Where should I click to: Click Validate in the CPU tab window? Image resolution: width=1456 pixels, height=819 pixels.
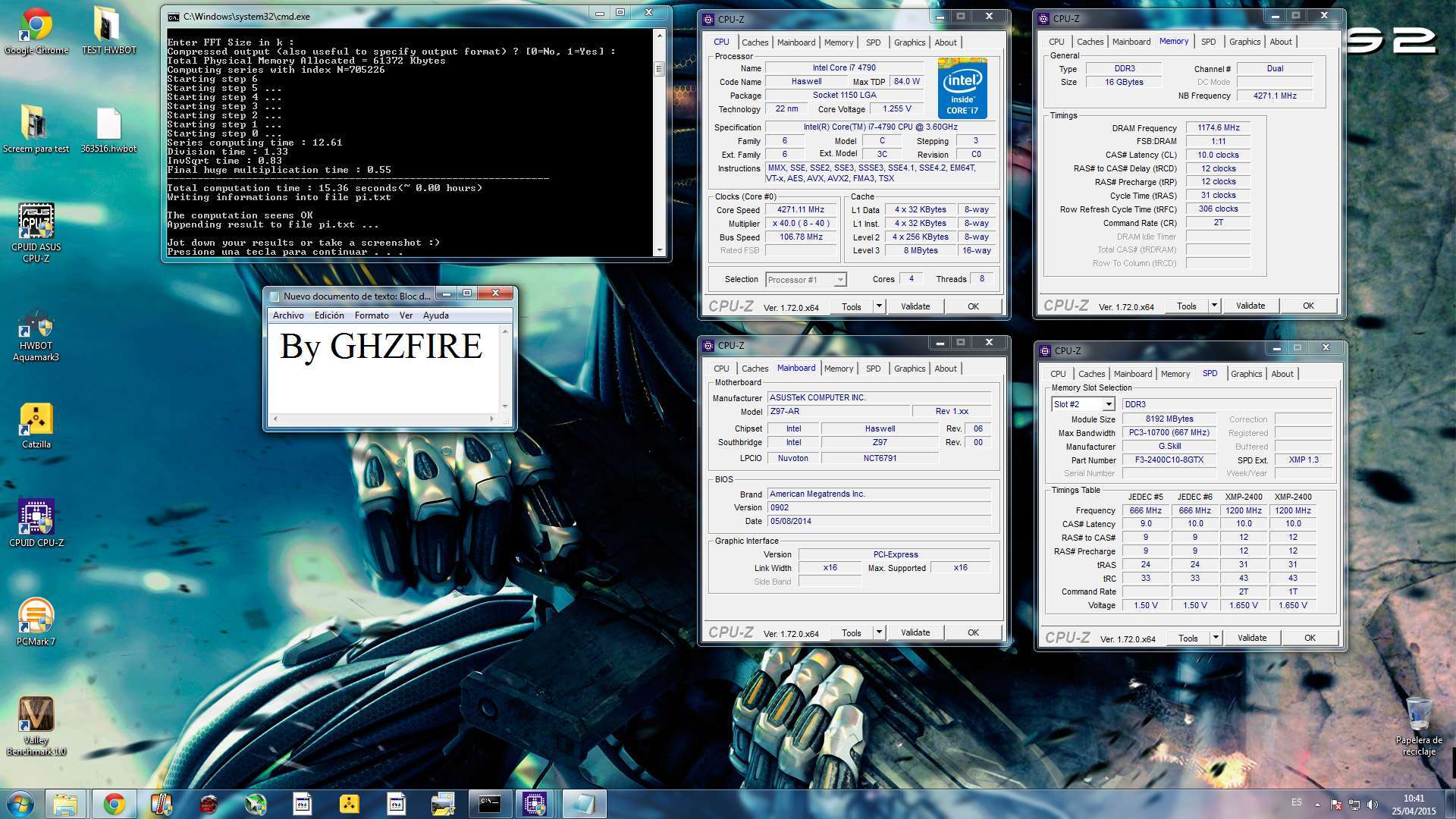915,306
